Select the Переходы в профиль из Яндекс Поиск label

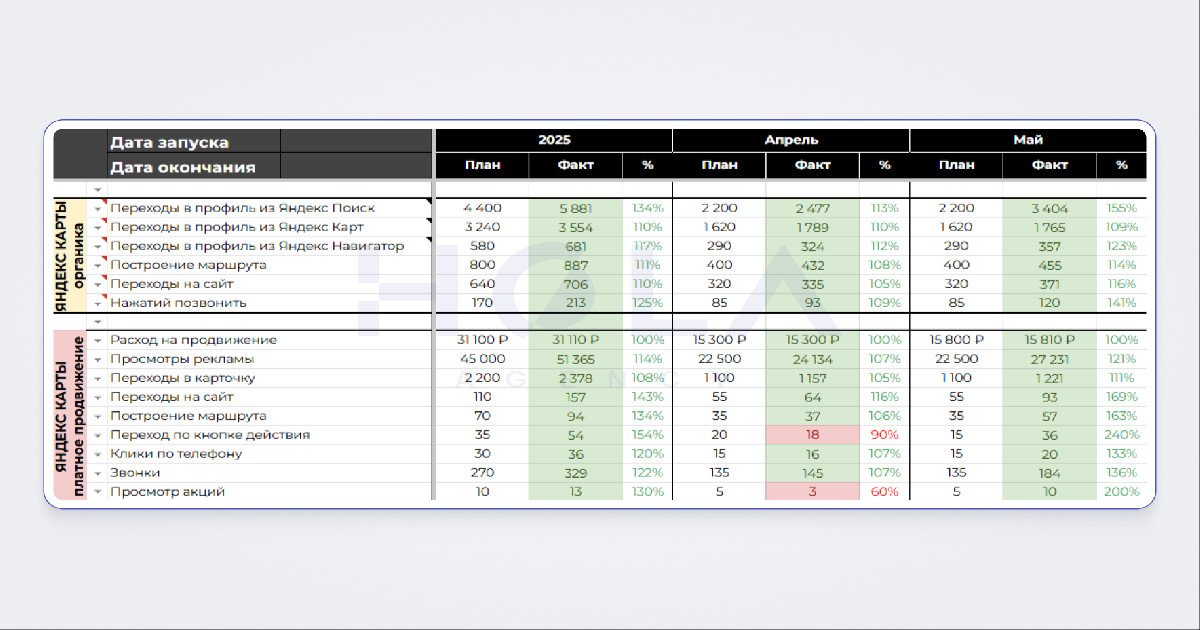[x=243, y=208]
